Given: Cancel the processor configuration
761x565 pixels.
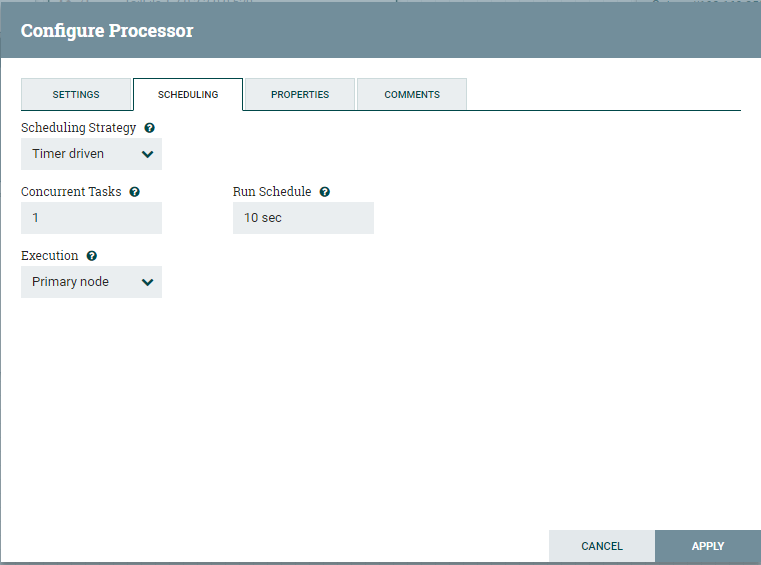Looking at the screenshot, I should coord(602,546).
